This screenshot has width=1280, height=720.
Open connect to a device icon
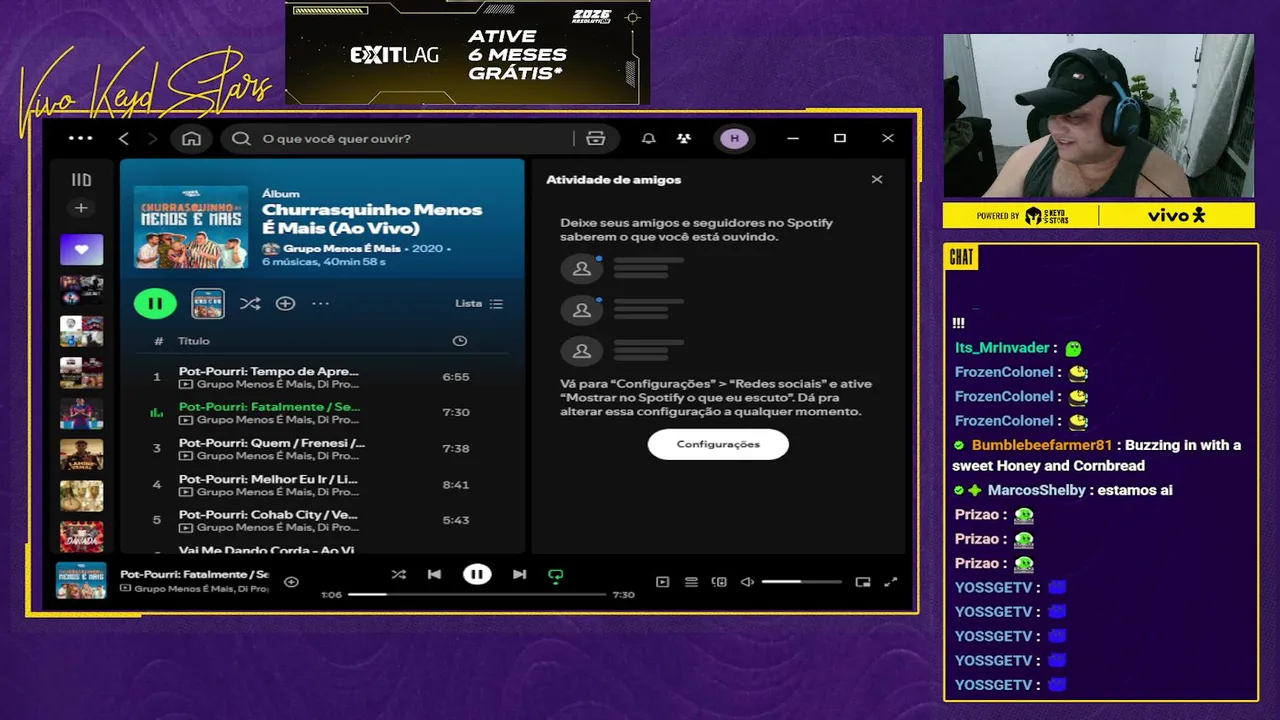tap(719, 582)
